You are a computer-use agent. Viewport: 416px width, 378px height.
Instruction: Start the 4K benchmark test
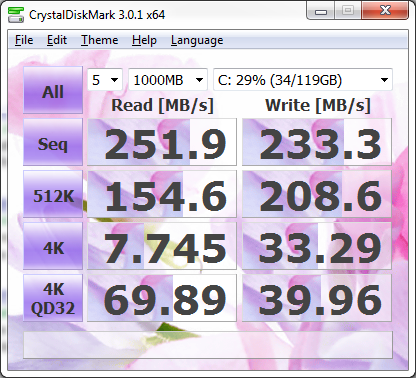coord(53,246)
